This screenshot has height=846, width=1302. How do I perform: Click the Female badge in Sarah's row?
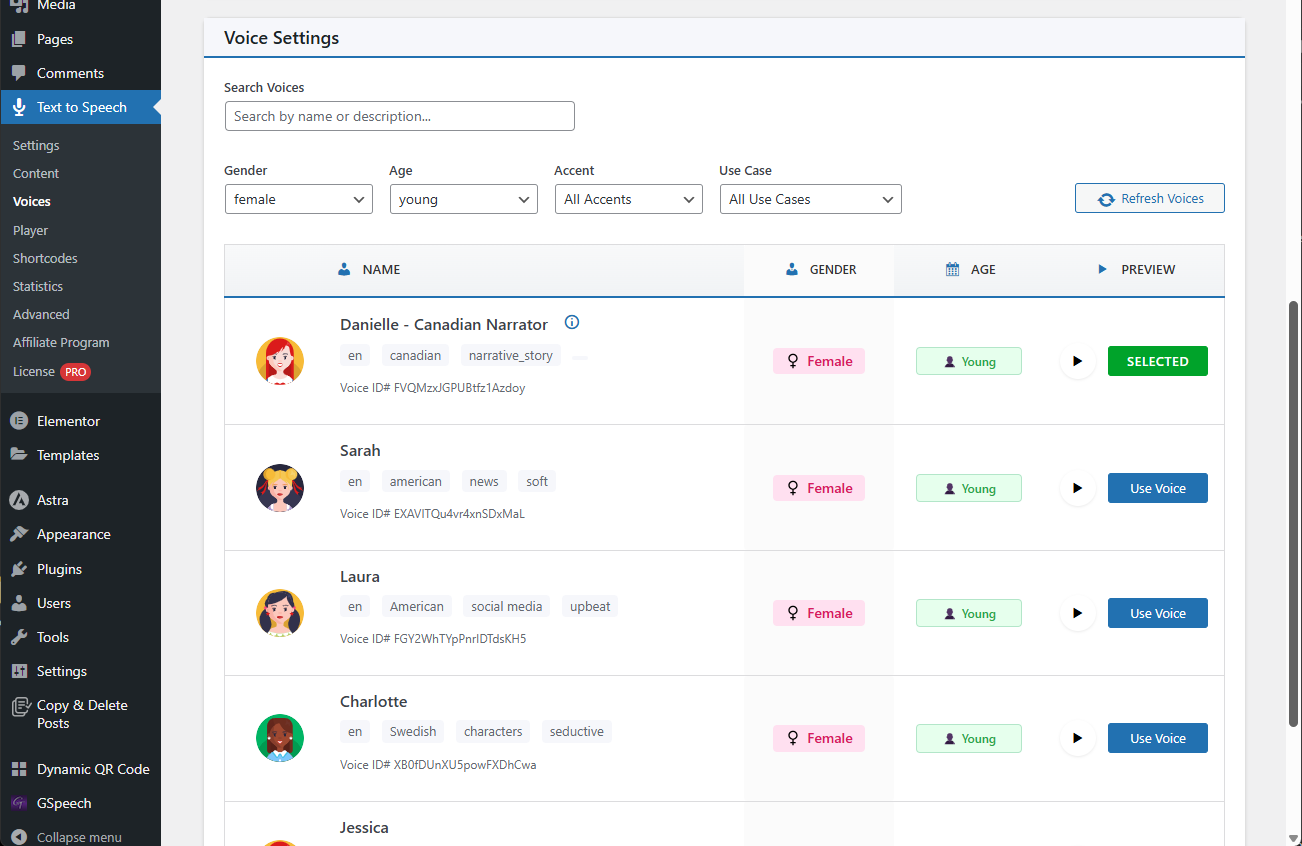[x=819, y=488]
